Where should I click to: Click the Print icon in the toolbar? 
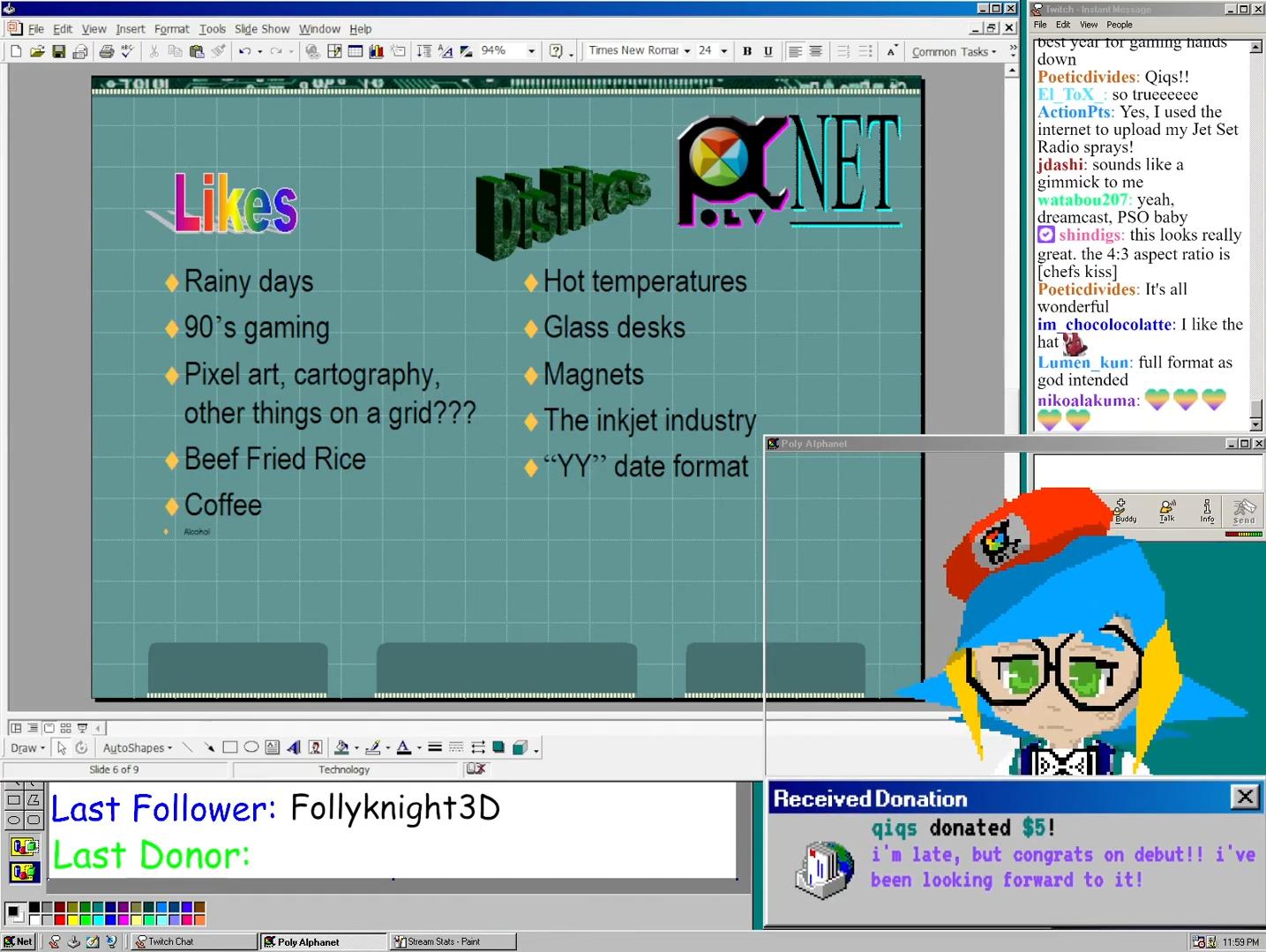pos(107,51)
